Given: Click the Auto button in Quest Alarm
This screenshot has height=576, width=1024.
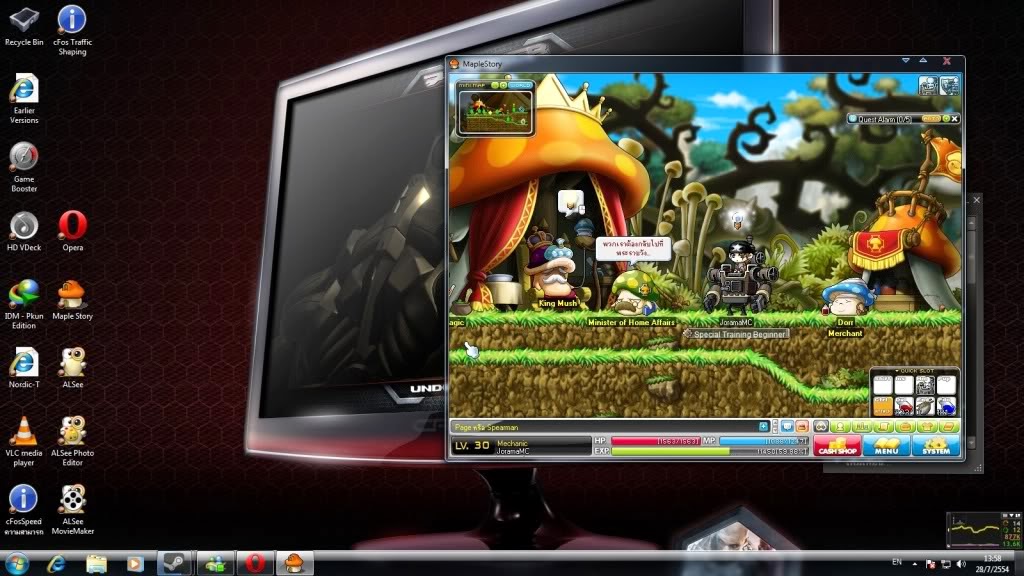Looking at the screenshot, I should click(x=931, y=119).
